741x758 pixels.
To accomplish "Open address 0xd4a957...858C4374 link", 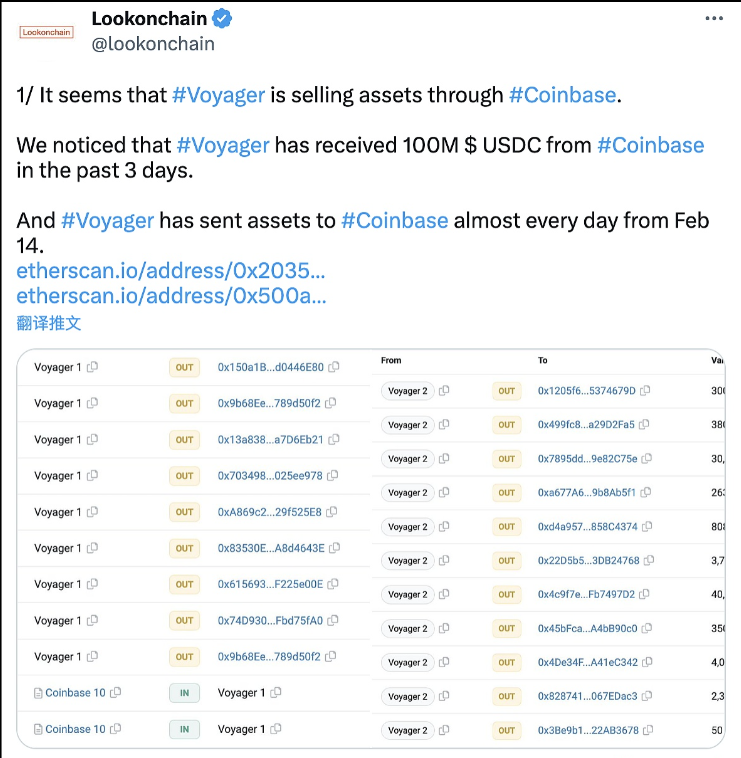I will [587, 527].
